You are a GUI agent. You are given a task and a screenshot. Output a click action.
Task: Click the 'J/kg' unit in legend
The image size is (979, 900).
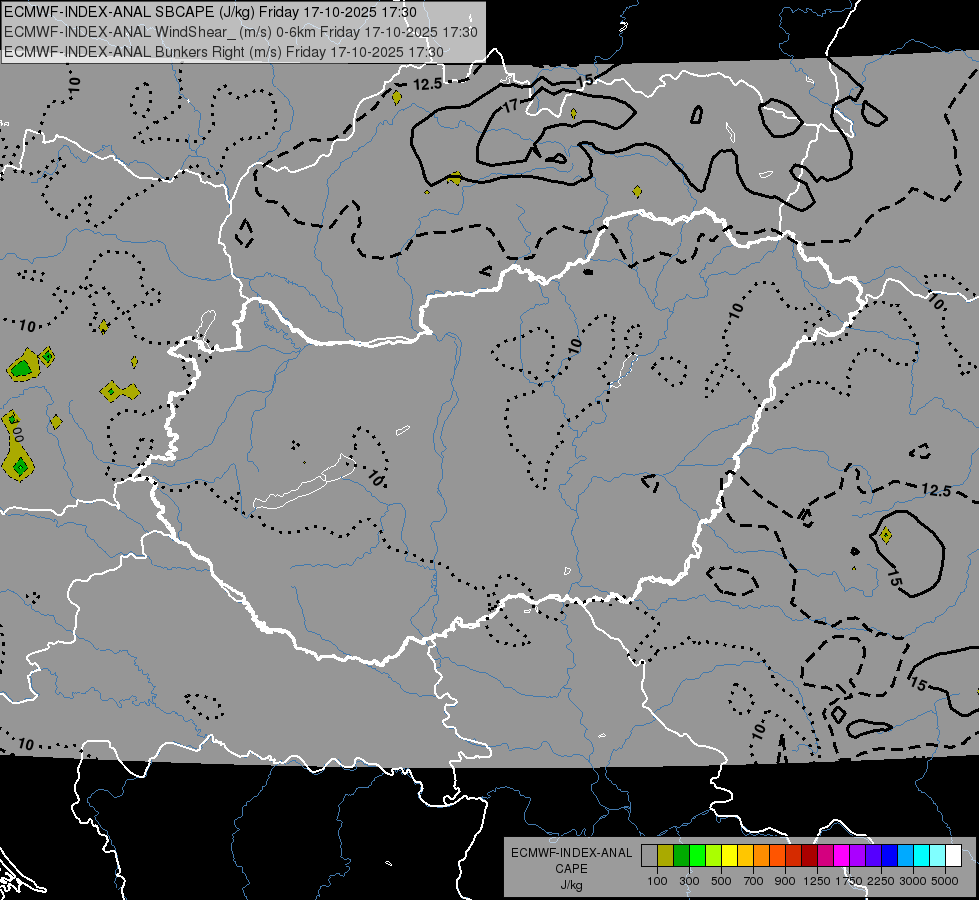point(571,885)
